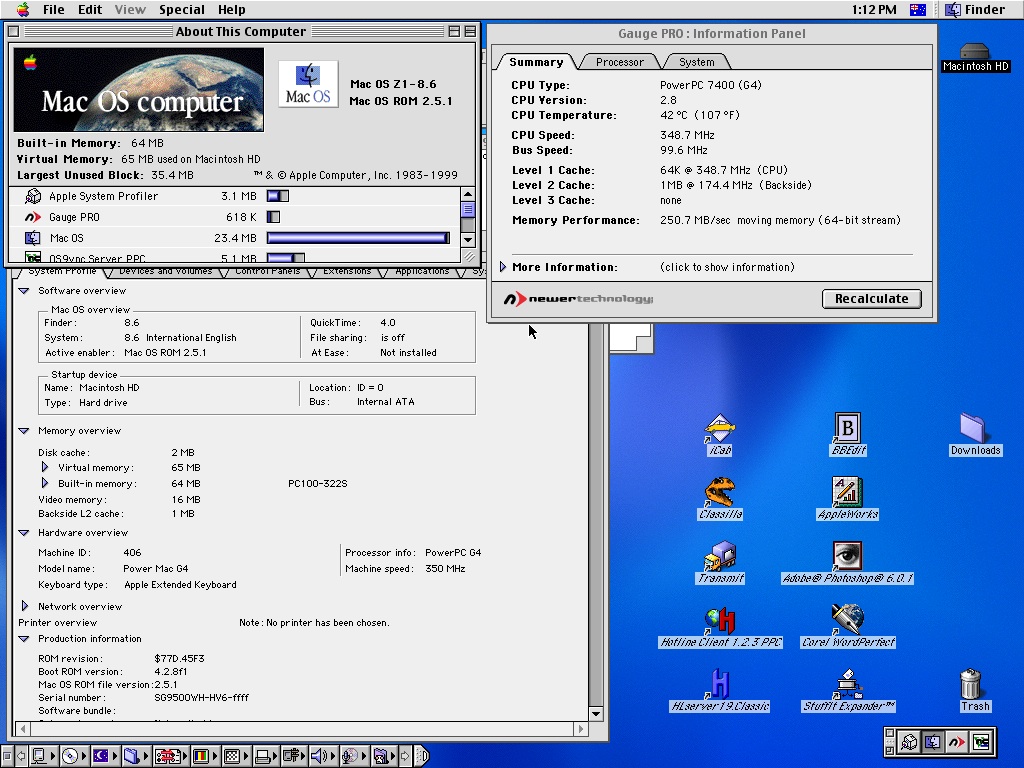Open the Adobe Photoshop 6.0.1 icon
Image resolution: width=1024 pixels, height=768 pixels.
coord(847,556)
